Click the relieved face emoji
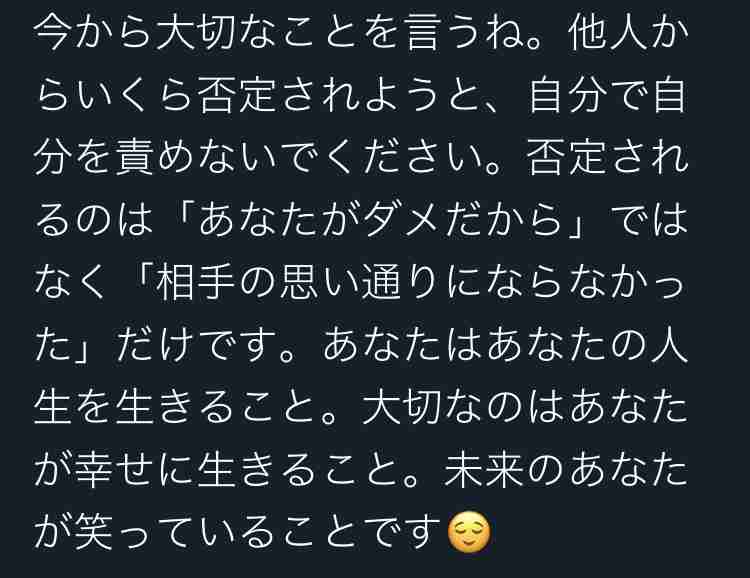 coord(468,532)
